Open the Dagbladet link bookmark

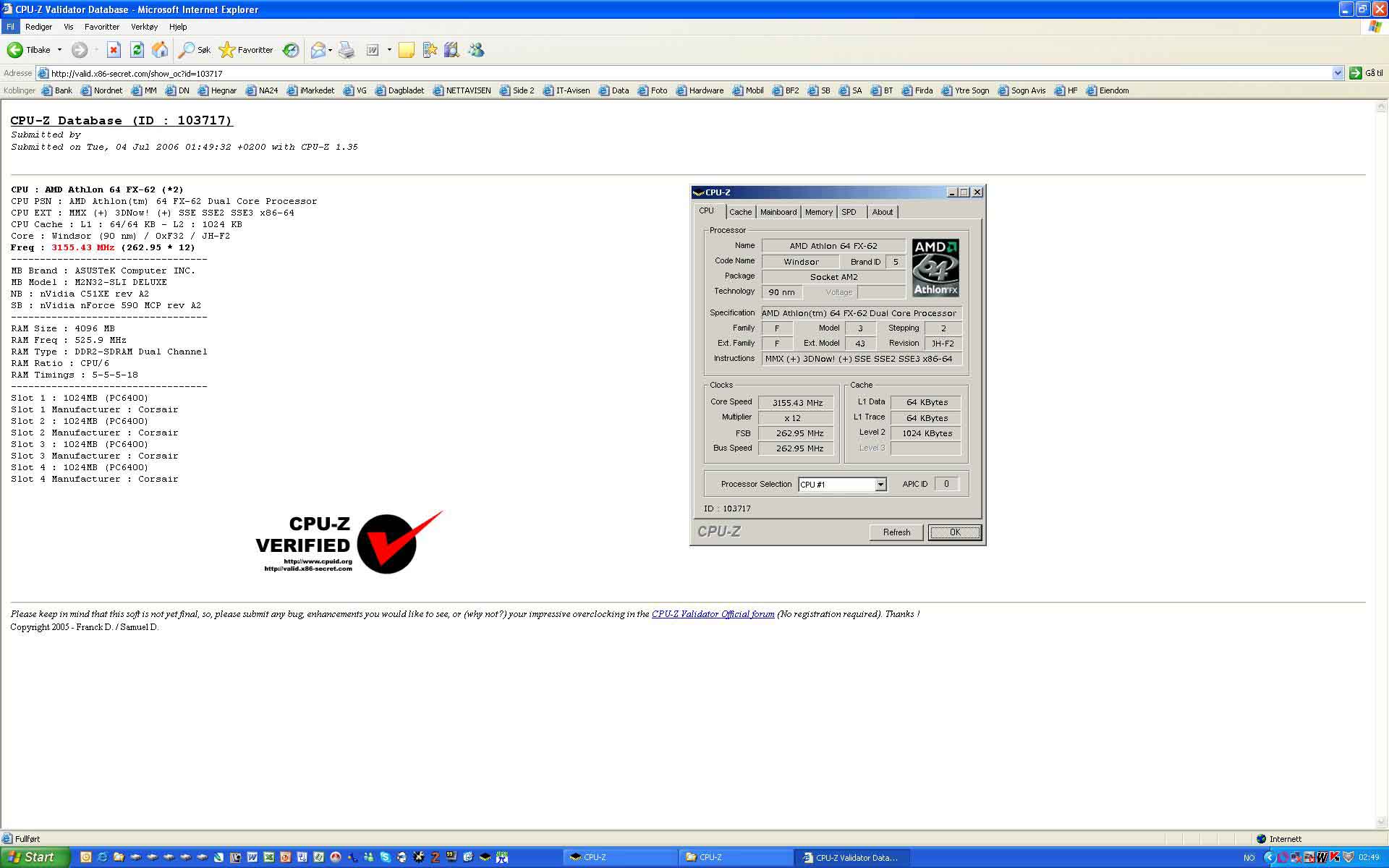point(400,90)
